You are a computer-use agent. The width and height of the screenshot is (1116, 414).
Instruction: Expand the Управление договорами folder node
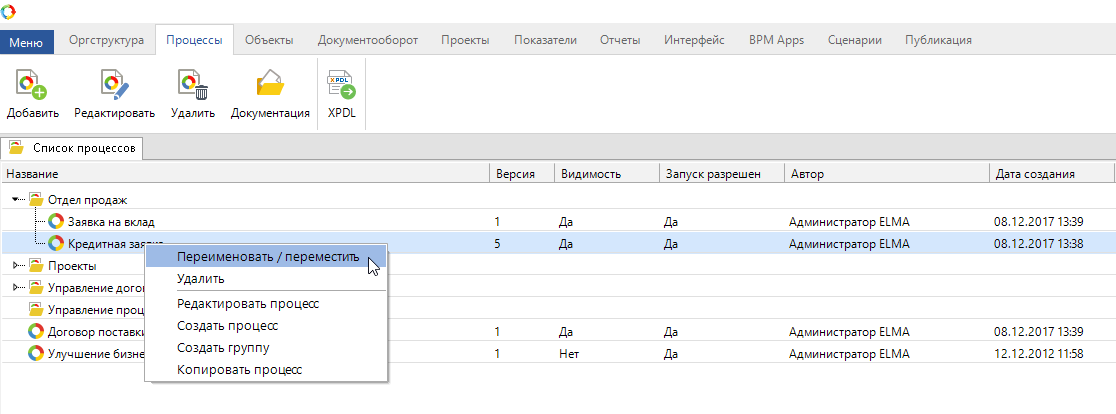(x=17, y=288)
